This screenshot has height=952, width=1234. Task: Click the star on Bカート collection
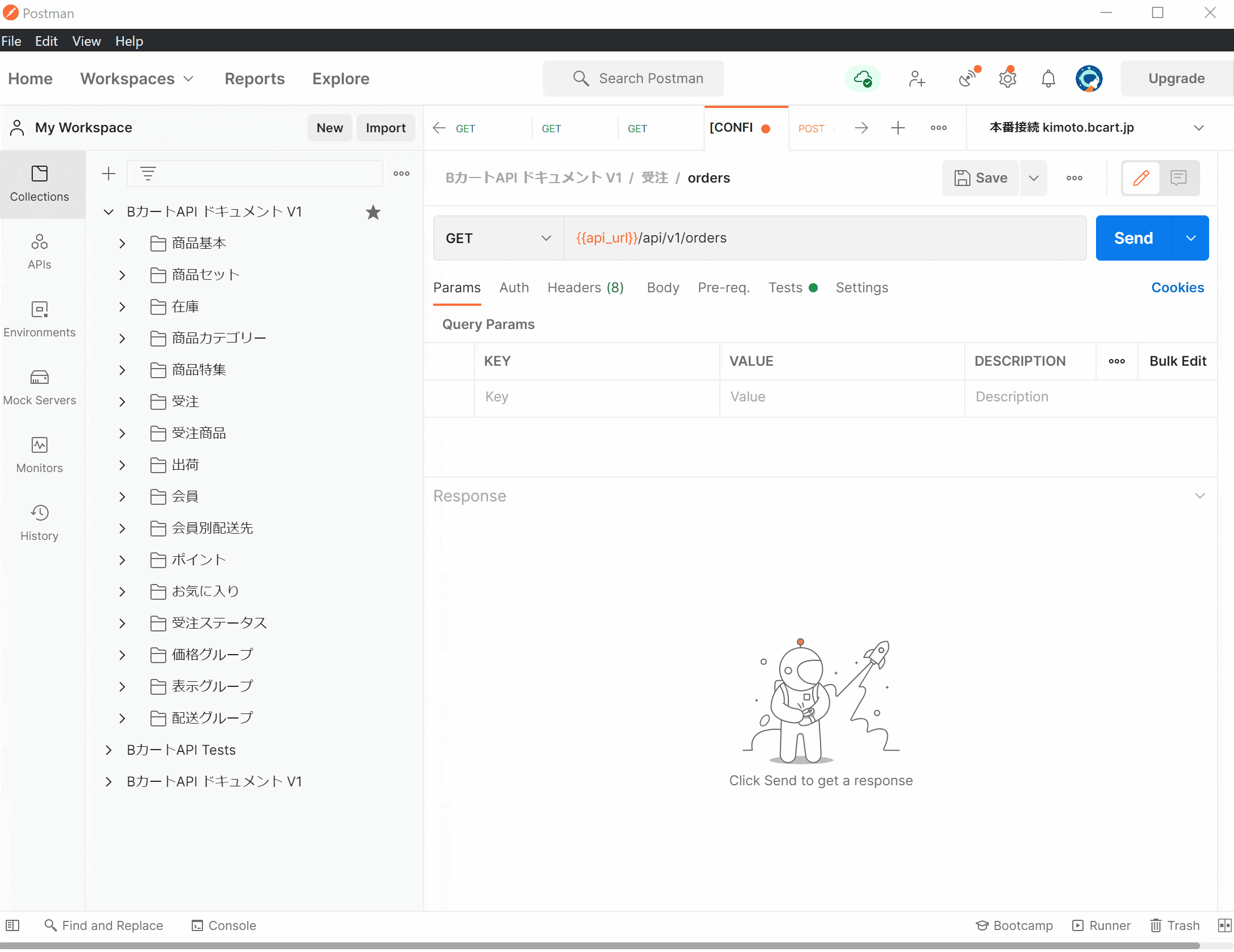coord(373,212)
